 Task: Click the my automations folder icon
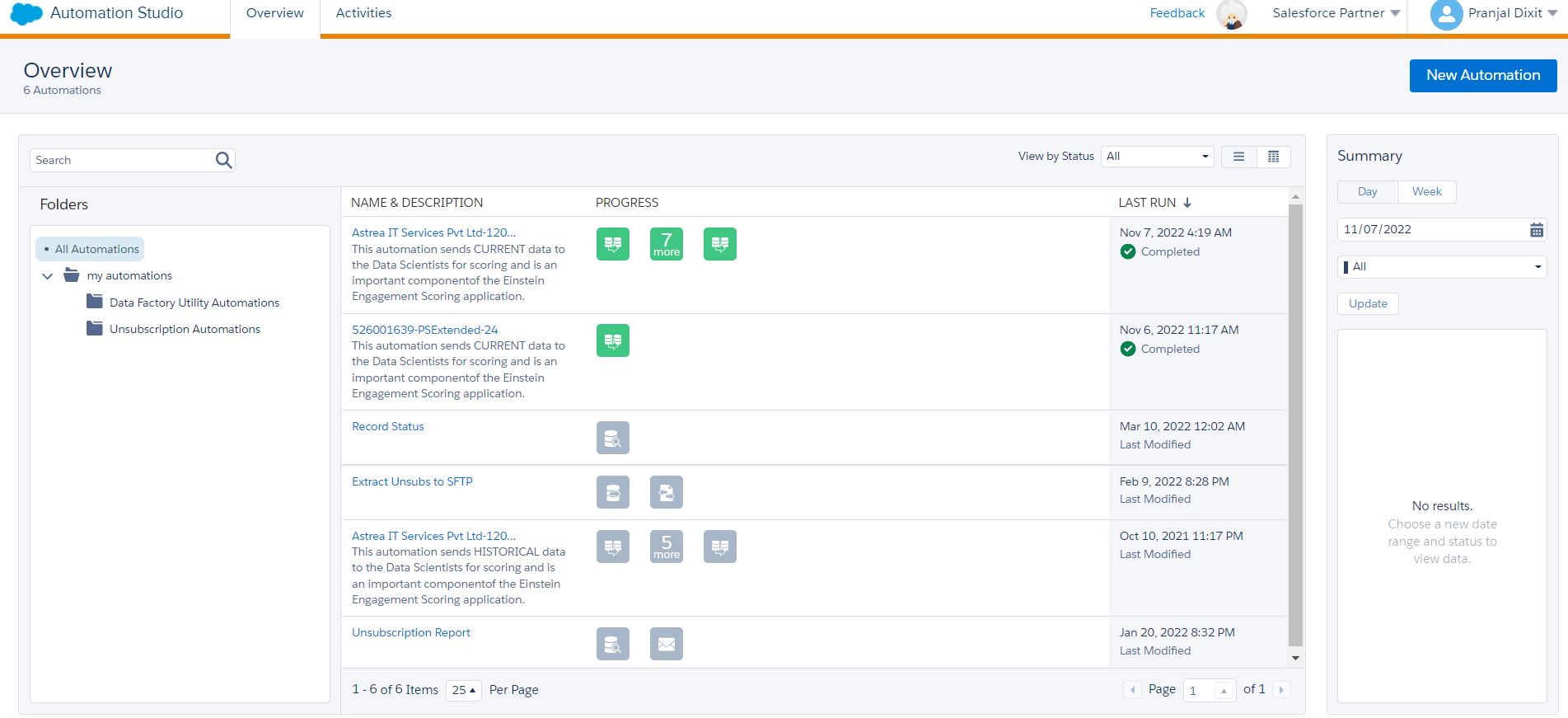tap(72, 275)
